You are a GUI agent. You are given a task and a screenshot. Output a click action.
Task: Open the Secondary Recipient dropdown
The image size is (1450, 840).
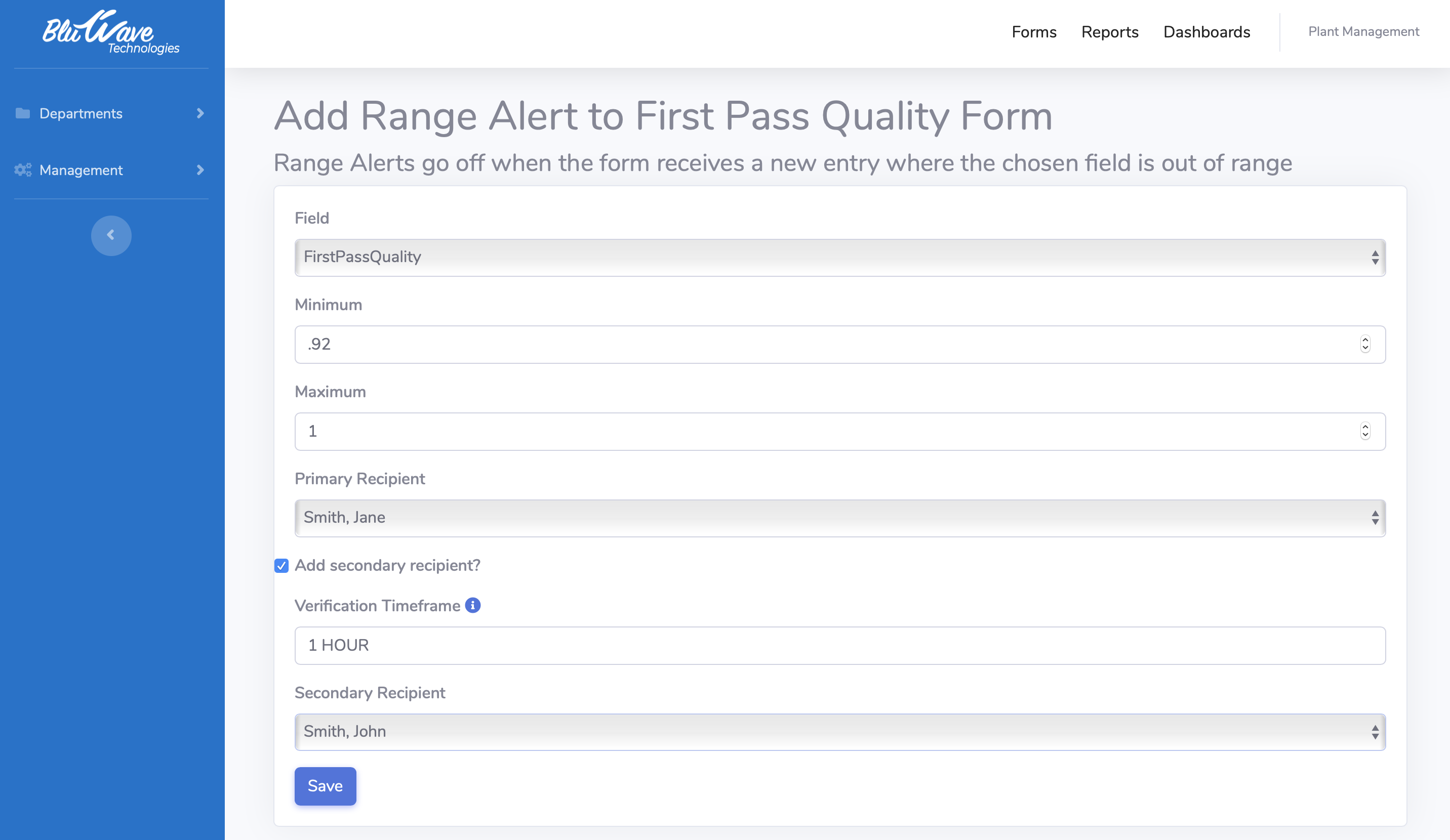click(840, 731)
